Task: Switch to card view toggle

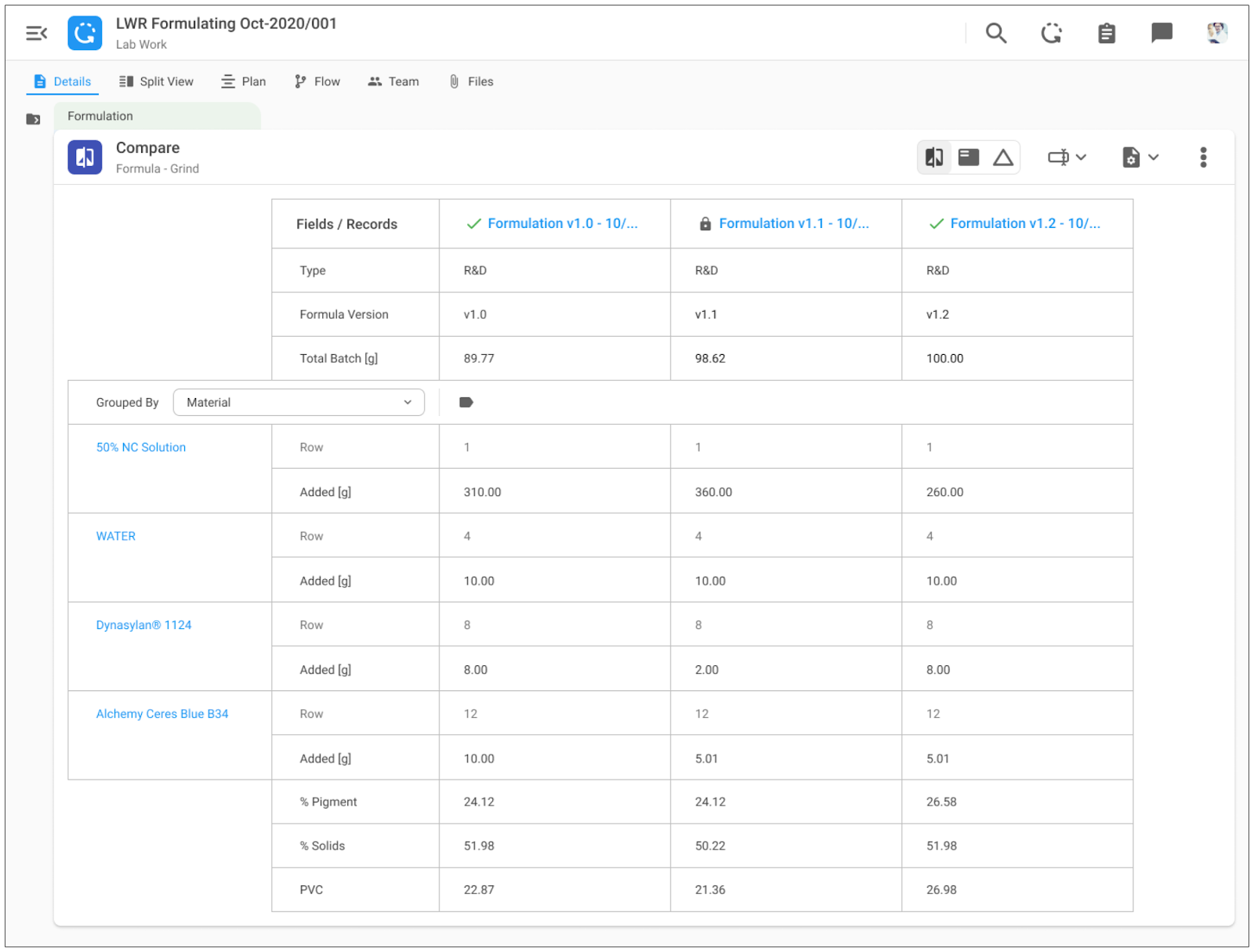Action: point(969,157)
